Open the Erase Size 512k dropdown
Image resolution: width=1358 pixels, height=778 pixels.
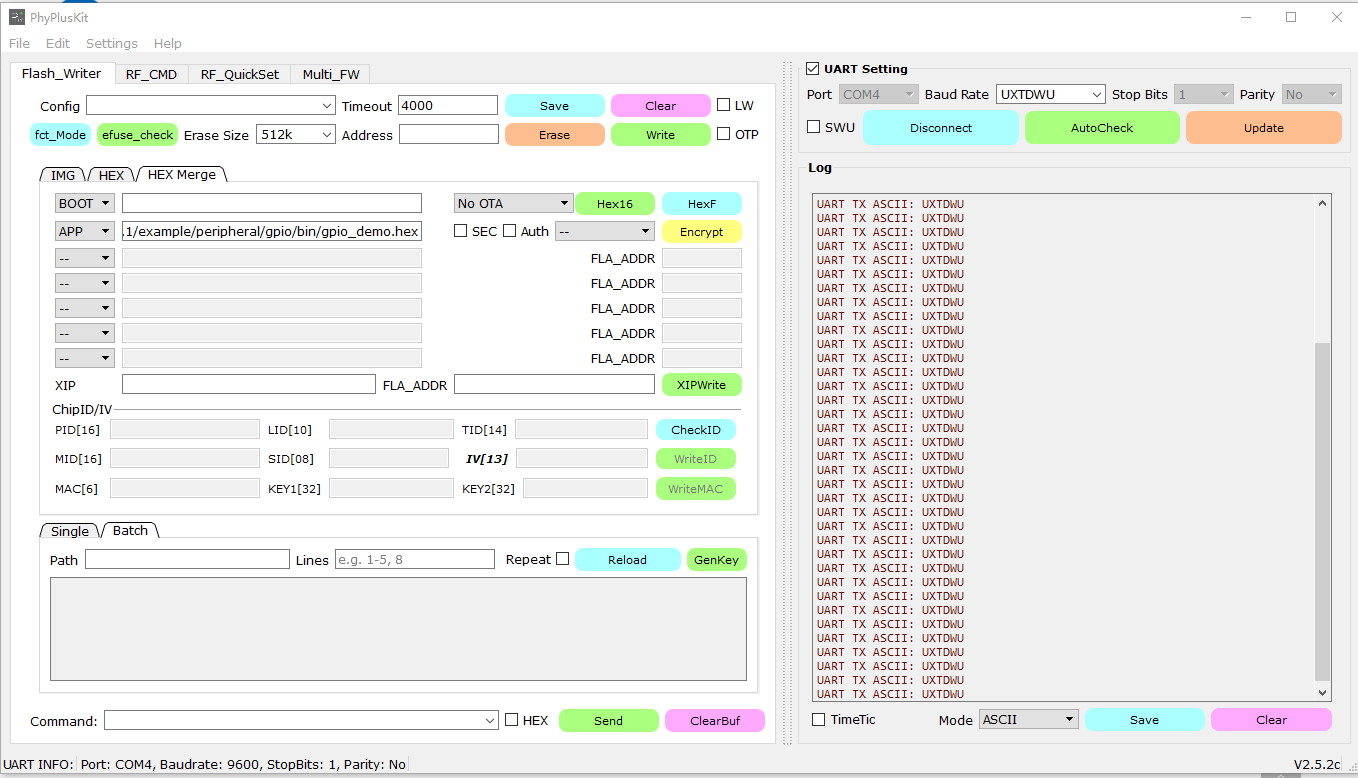[296, 134]
